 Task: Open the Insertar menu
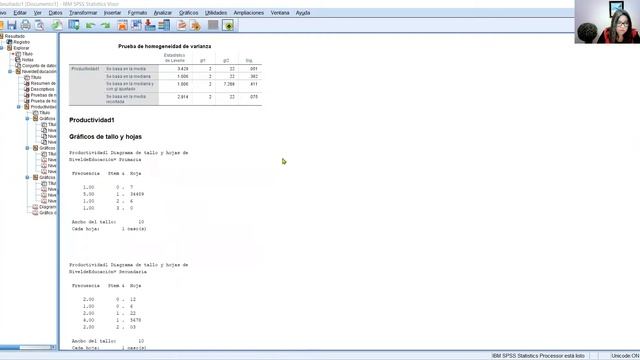pyautogui.click(x=112, y=13)
